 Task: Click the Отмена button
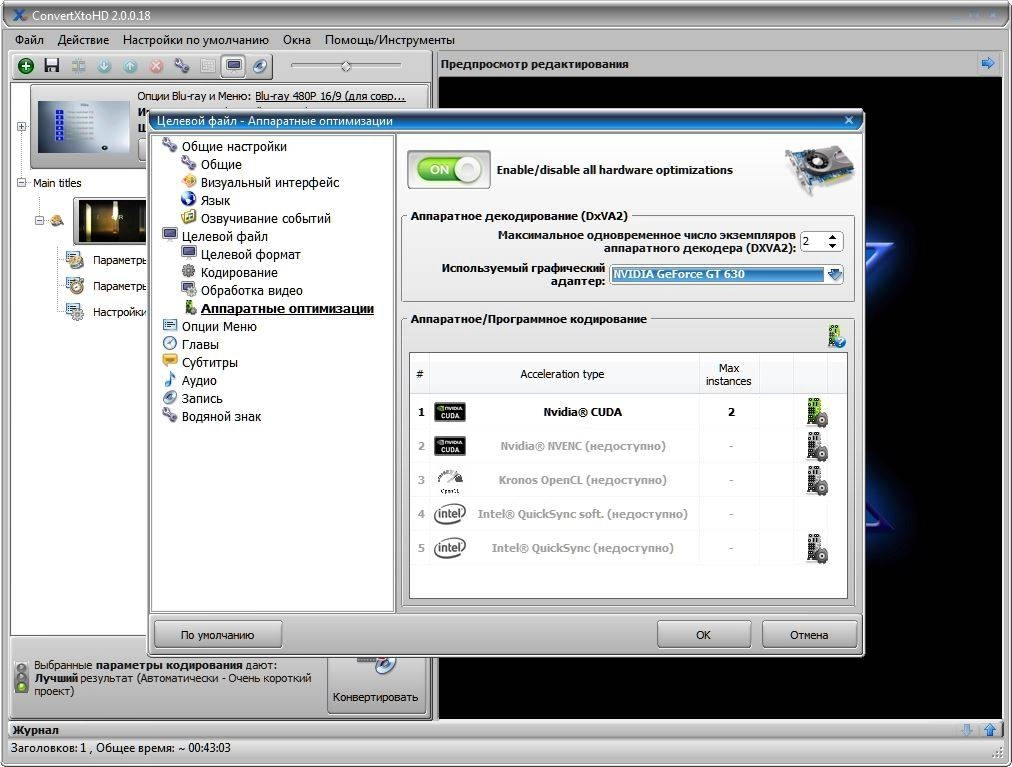(809, 635)
